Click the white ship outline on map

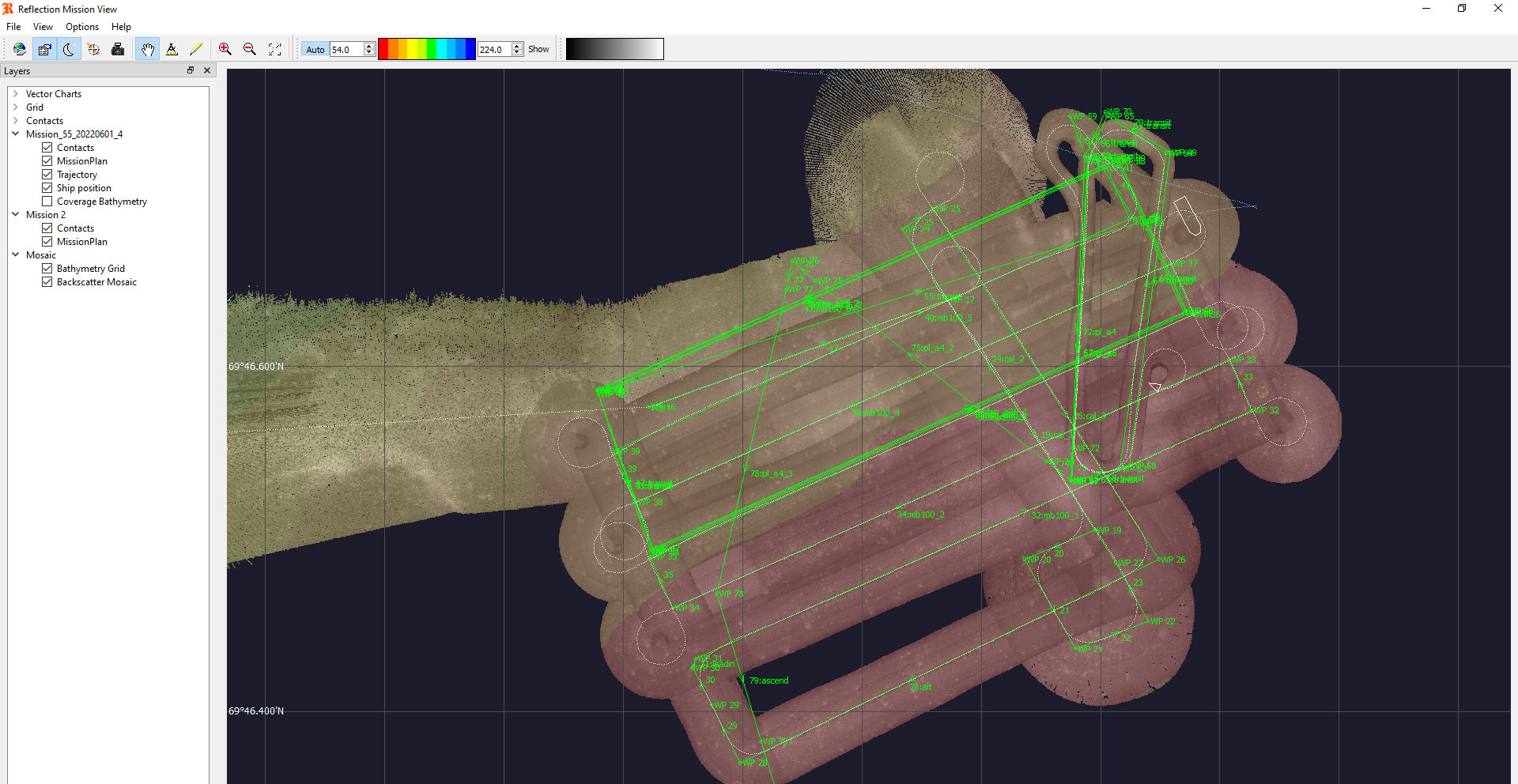click(x=1188, y=216)
